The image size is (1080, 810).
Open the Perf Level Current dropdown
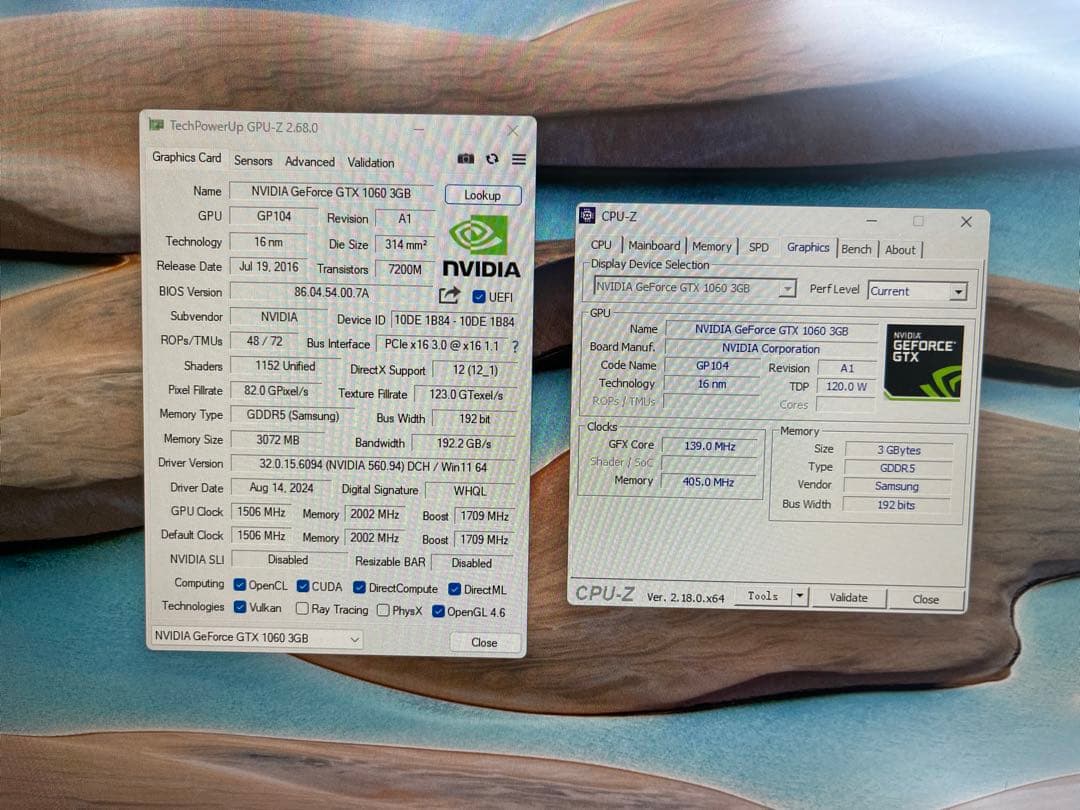coord(917,291)
